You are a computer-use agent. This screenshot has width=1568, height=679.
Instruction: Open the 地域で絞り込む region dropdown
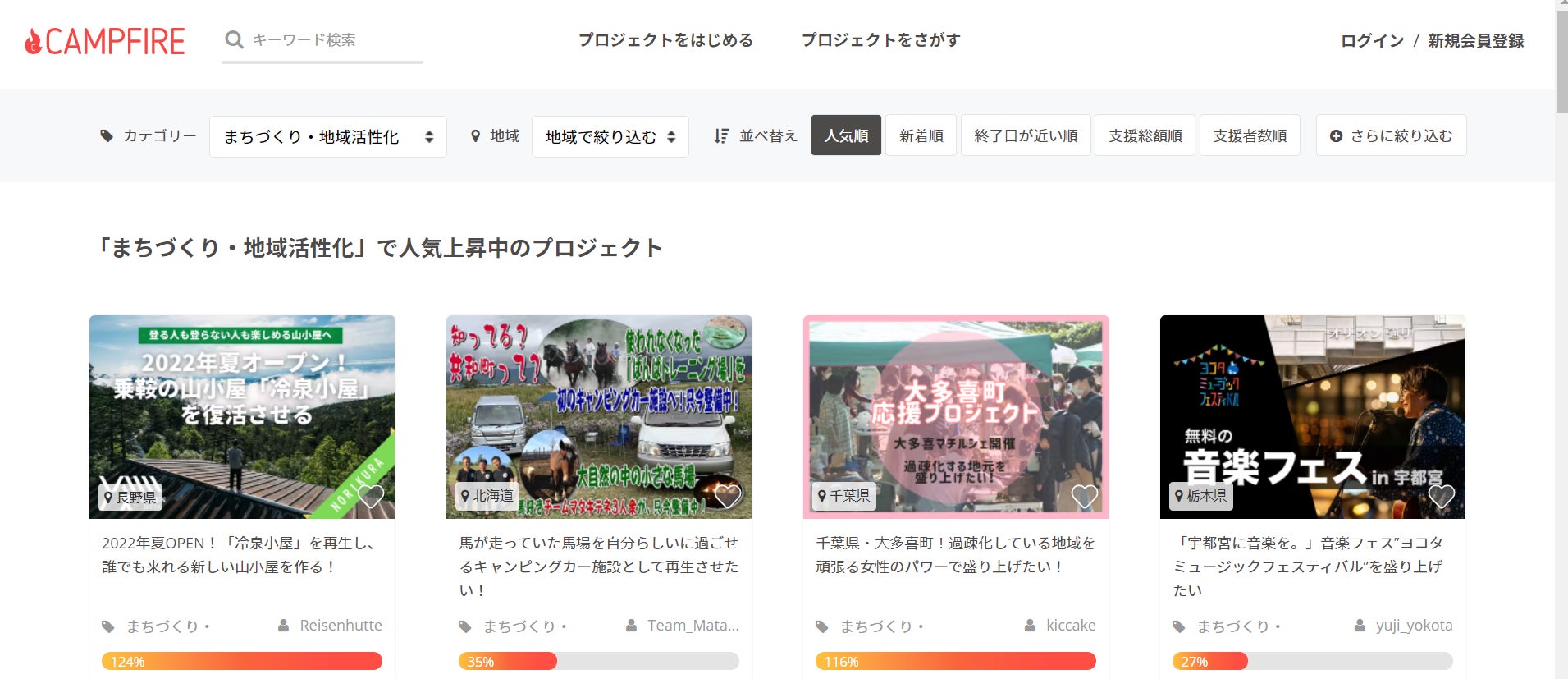click(610, 136)
